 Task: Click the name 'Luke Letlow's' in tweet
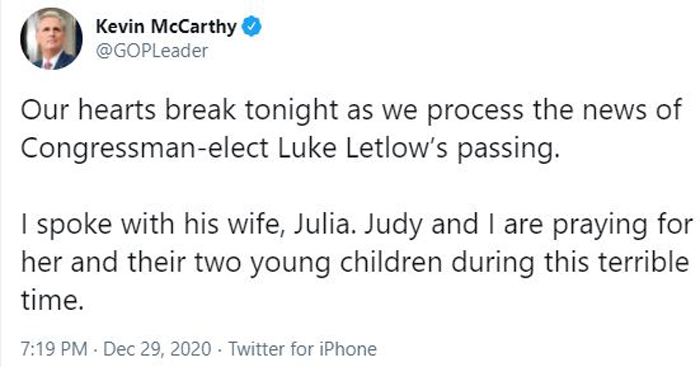click(x=363, y=147)
